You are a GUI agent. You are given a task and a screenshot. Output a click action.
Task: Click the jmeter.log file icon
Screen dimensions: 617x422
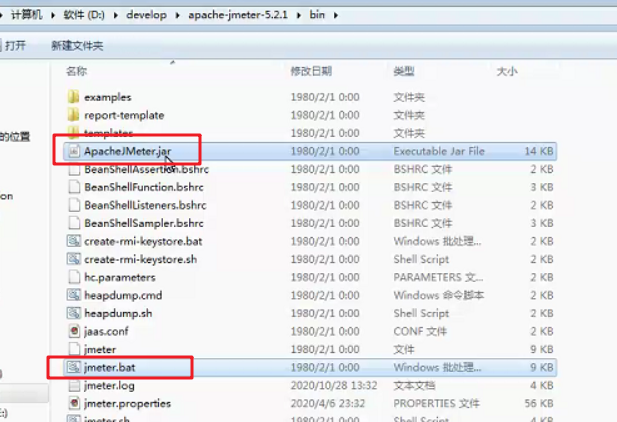point(74,385)
